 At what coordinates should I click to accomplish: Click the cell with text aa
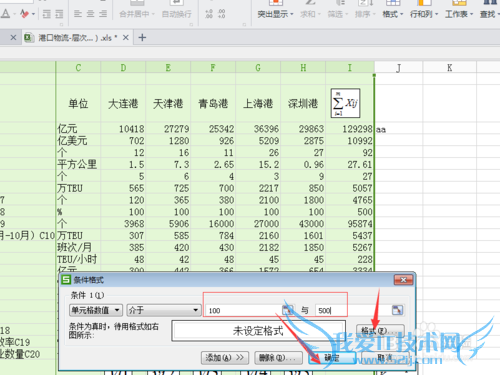coord(399,129)
